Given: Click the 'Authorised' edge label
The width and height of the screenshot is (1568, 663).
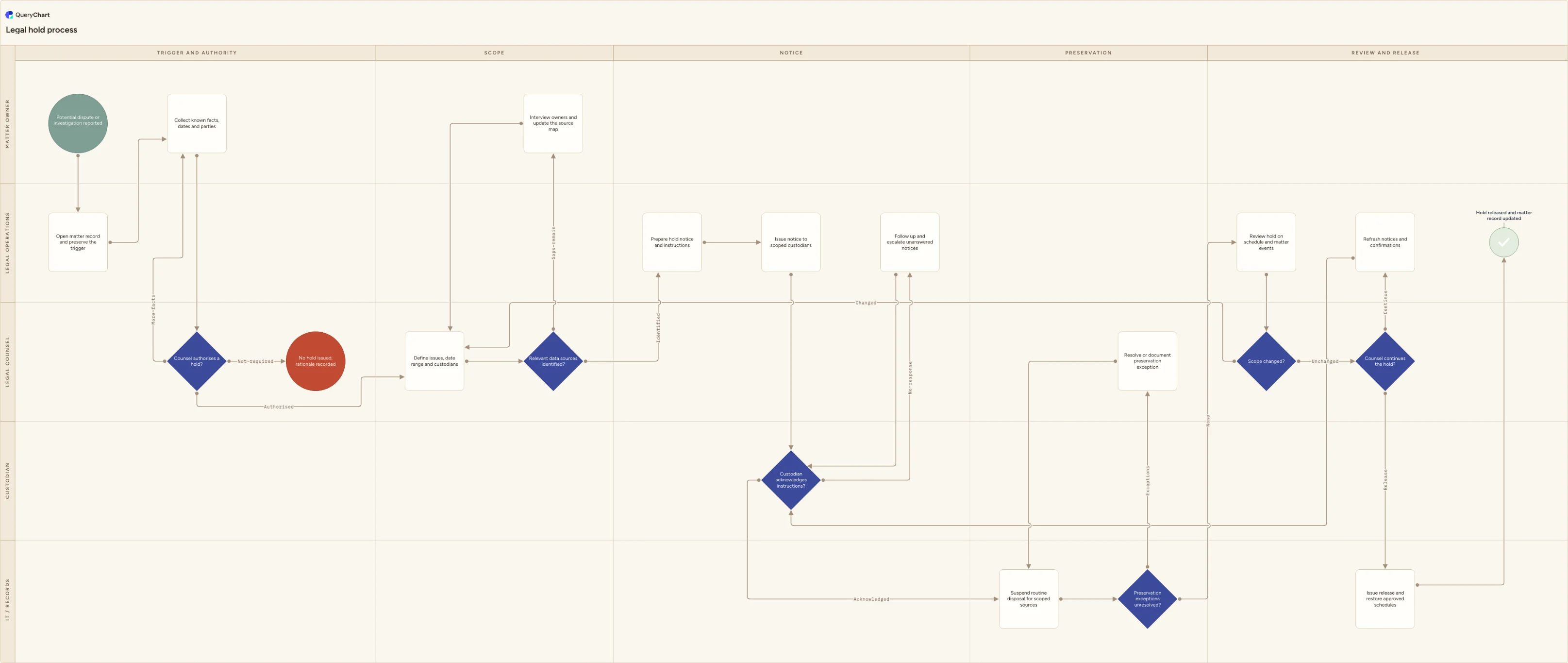Looking at the screenshot, I should pyautogui.click(x=278, y=407).
